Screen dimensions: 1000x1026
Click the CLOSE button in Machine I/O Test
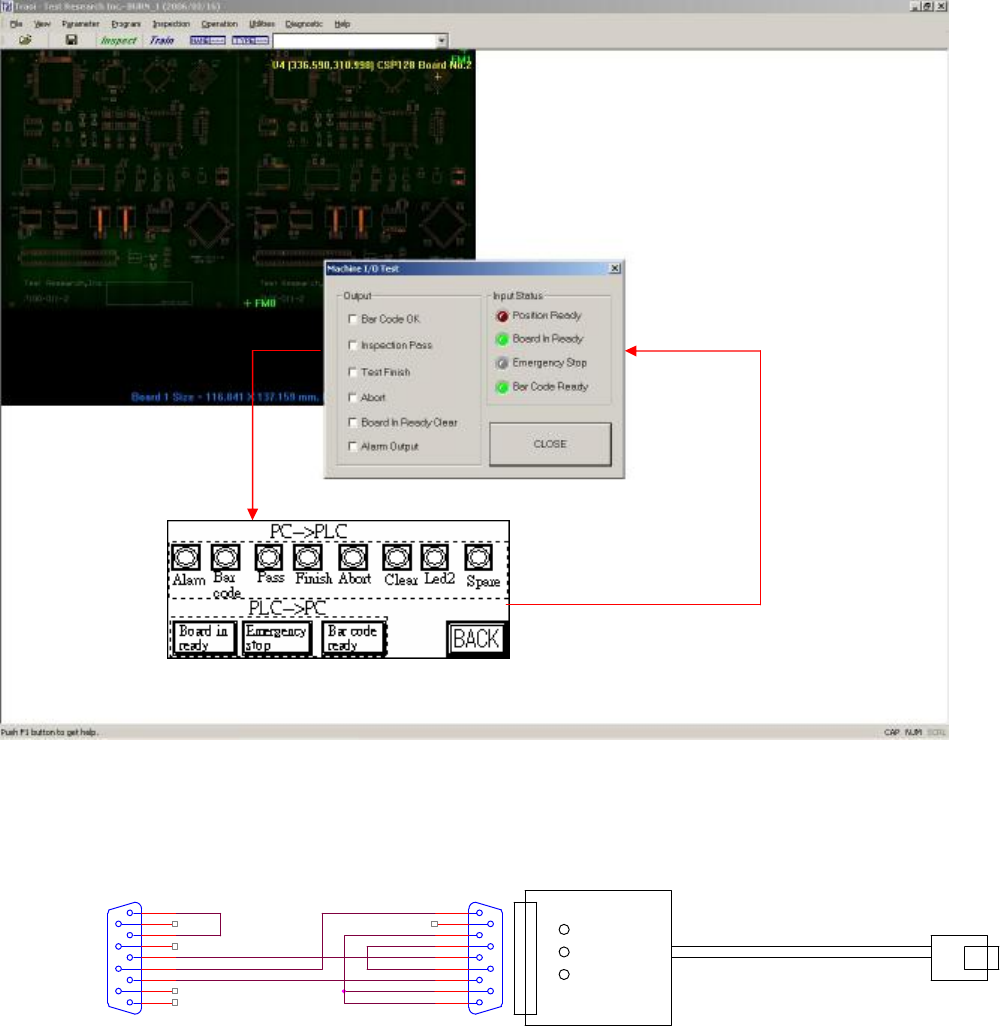pyautogui.click(x=550, y=444)
